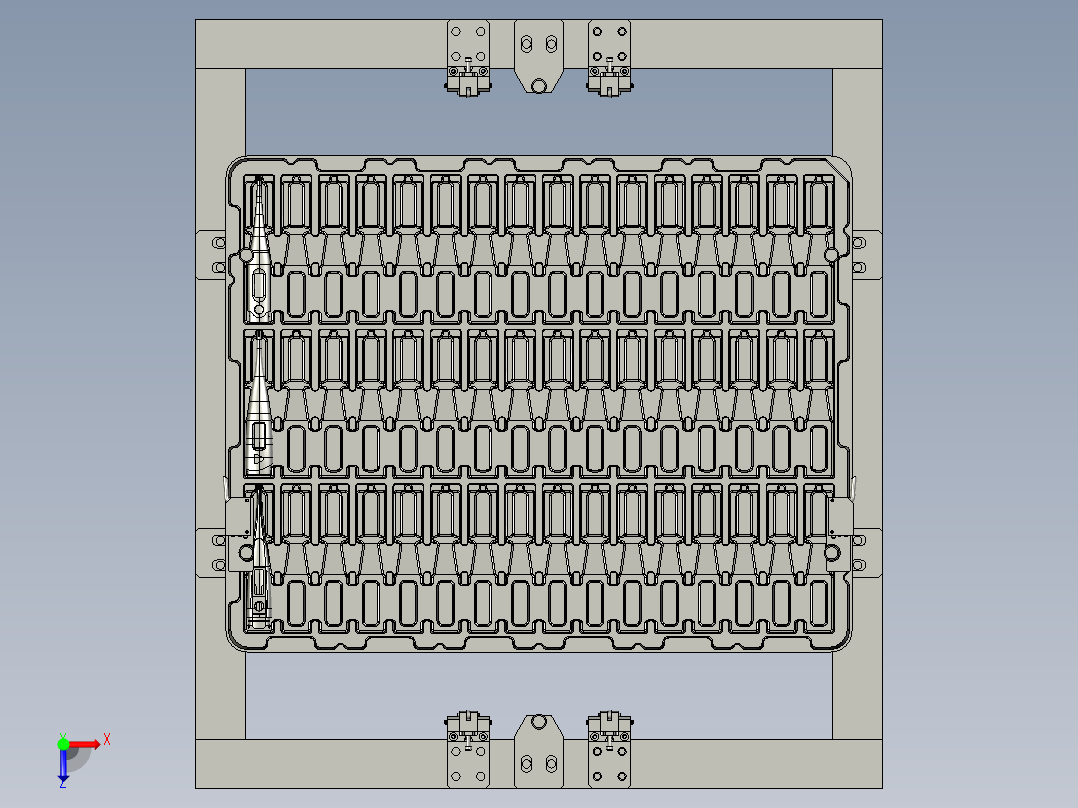Select the clamp block right of the top latch plate
Image resolution: width=1078 pixels, height=808 pixels.
click(x=610, y=58)
